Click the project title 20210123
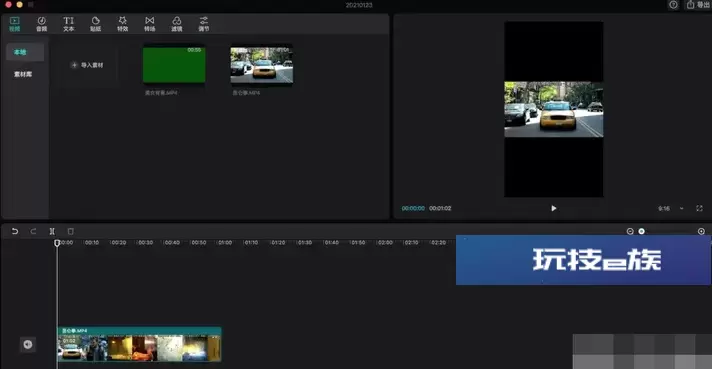This screenshot has height=369, width=712. [359, 5]
